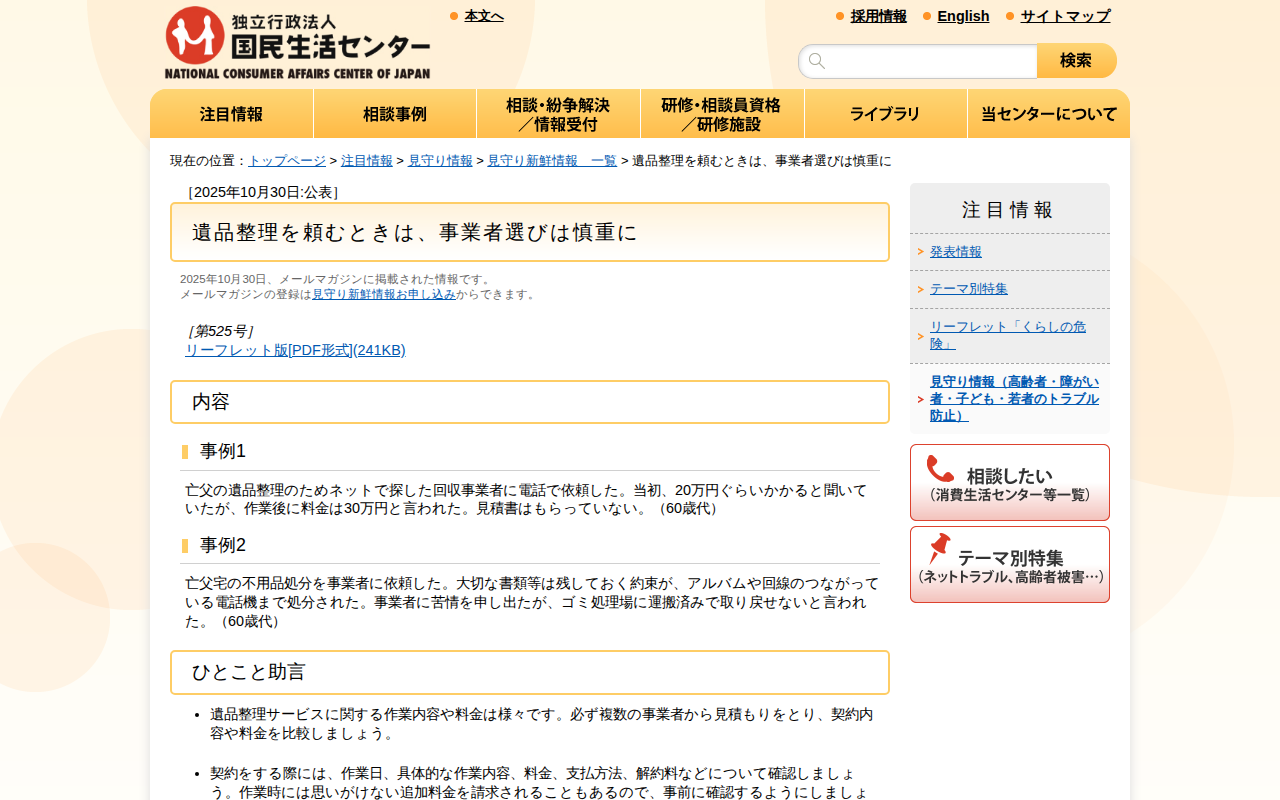The image size is (1280, 800).
Task: Click 見守り新鮮情報お申し込み registration link
Action: coord(382,293)
